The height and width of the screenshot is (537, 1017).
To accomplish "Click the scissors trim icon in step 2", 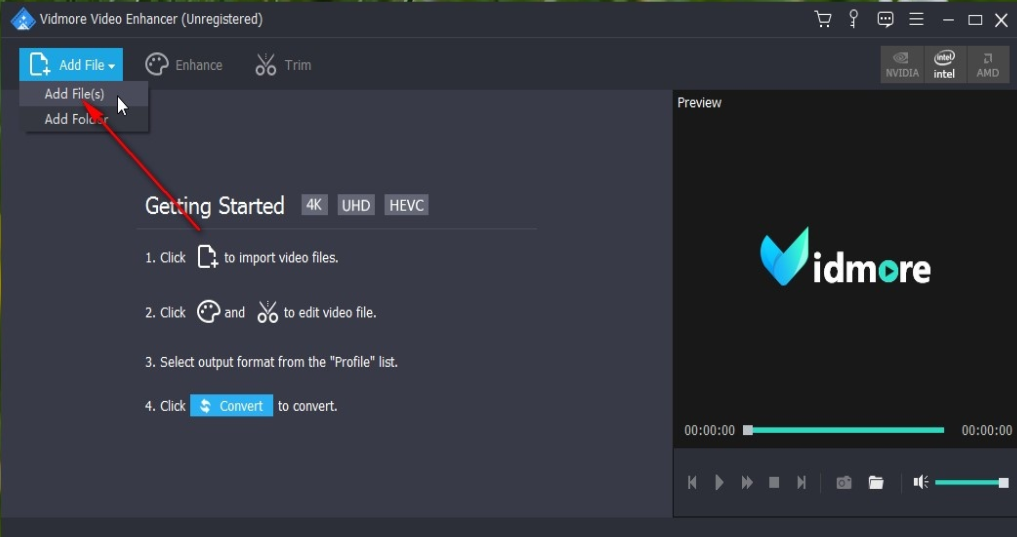I will (267, 312).
